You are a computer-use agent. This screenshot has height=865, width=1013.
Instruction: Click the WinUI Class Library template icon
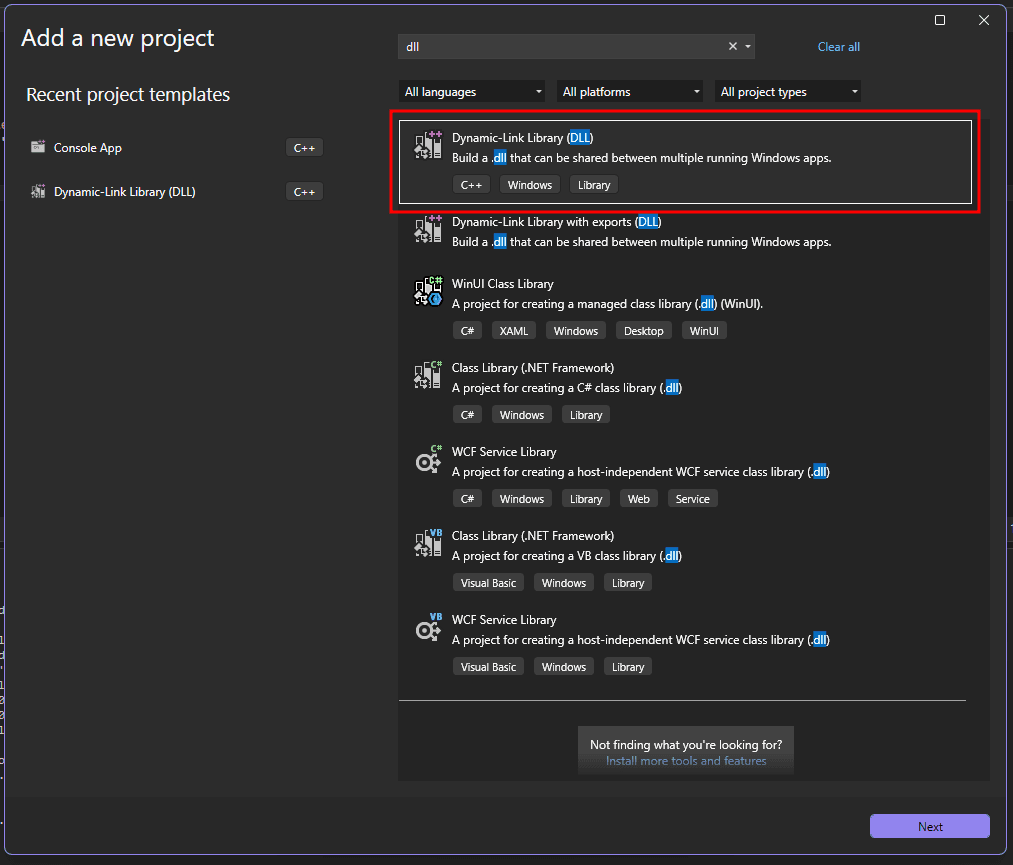428,292
